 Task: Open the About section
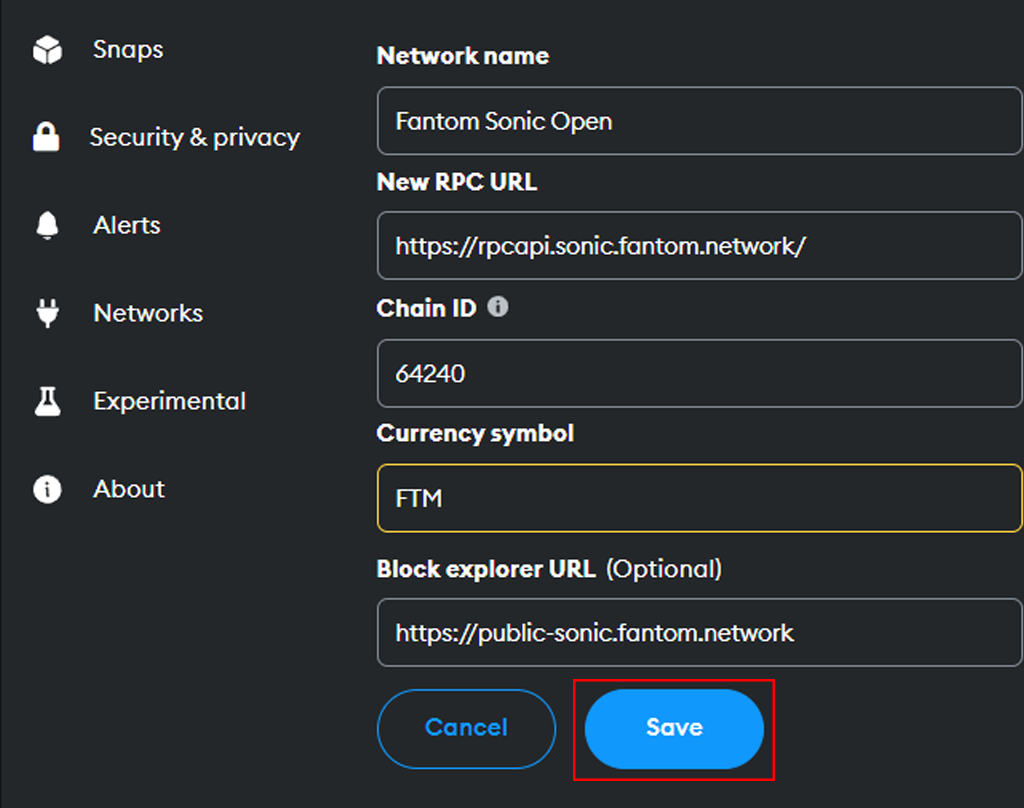point(129,489)
